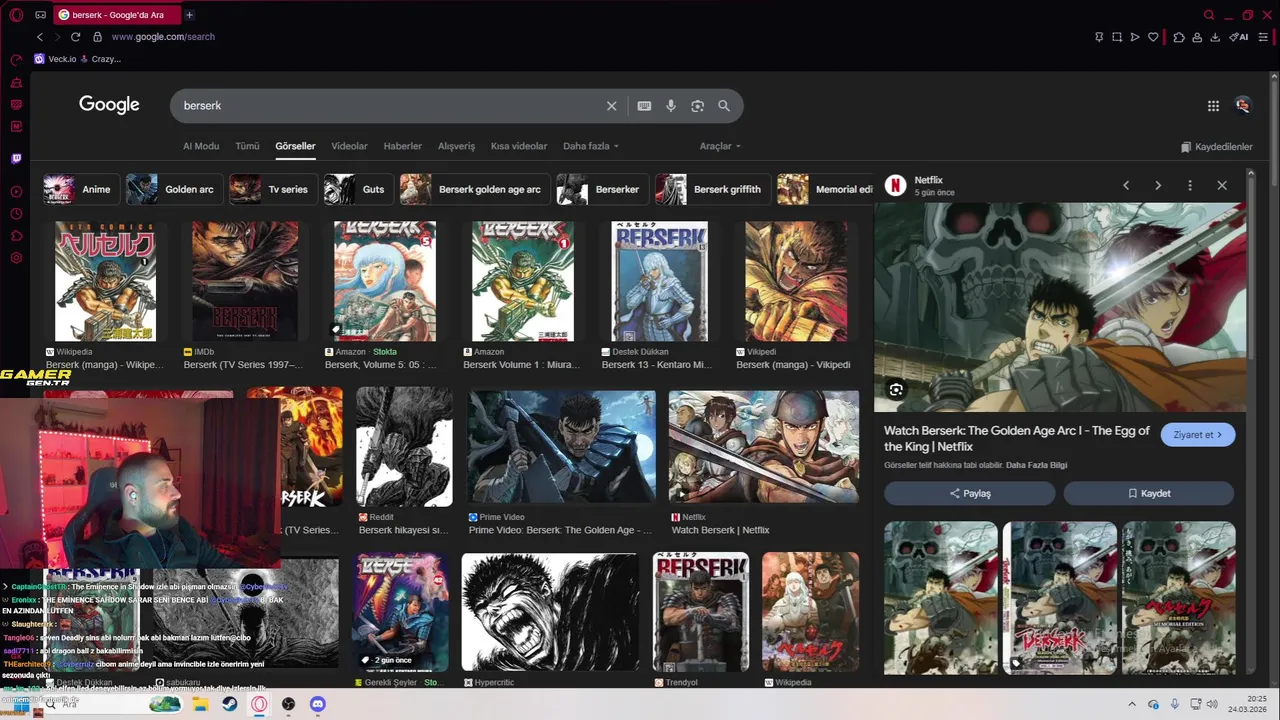Open sidebar Extensions cube icon

16,236
